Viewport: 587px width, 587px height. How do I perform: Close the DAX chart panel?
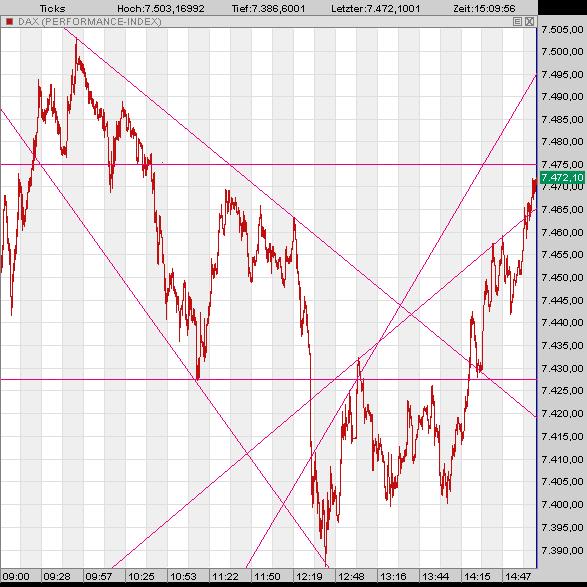coord(529,22)
